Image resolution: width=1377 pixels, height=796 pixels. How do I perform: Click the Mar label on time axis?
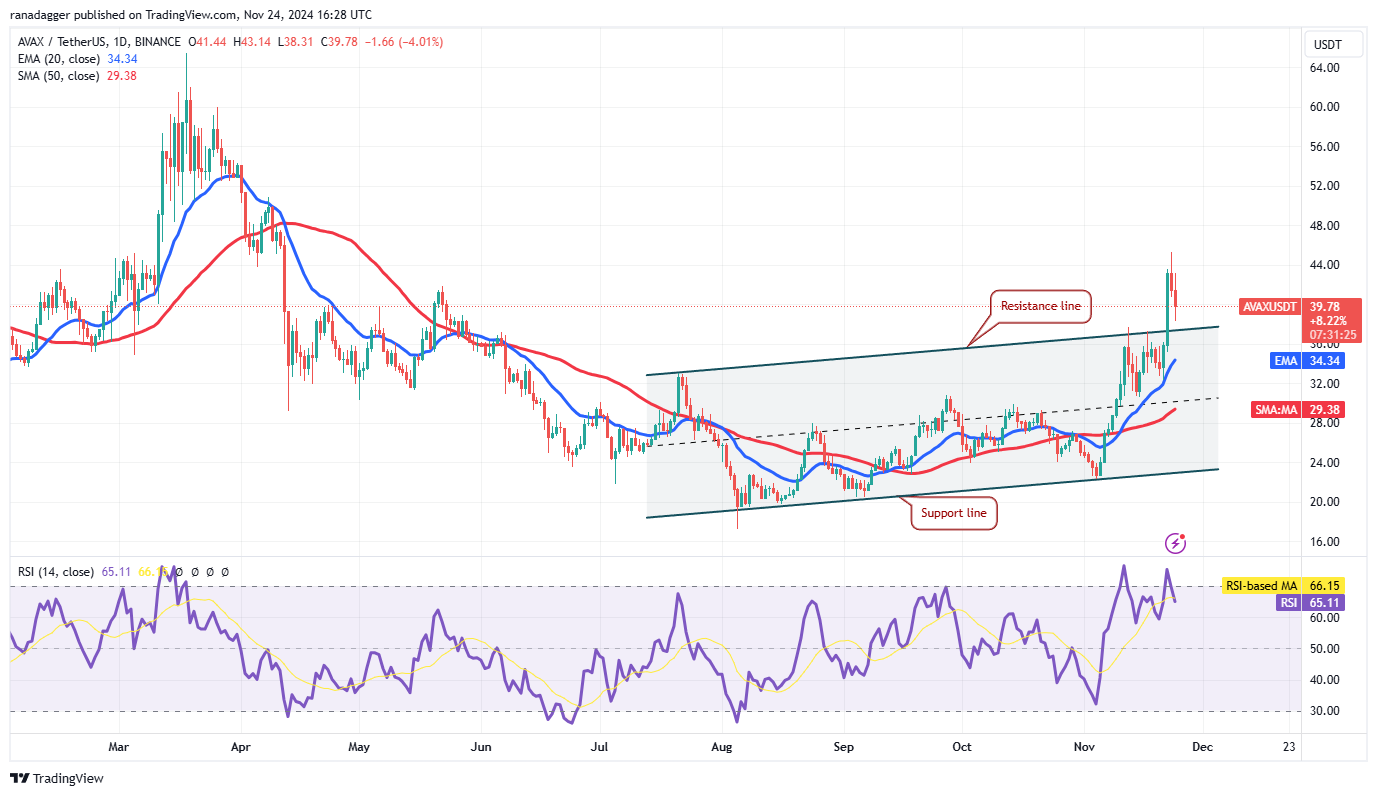pos(119,747)
